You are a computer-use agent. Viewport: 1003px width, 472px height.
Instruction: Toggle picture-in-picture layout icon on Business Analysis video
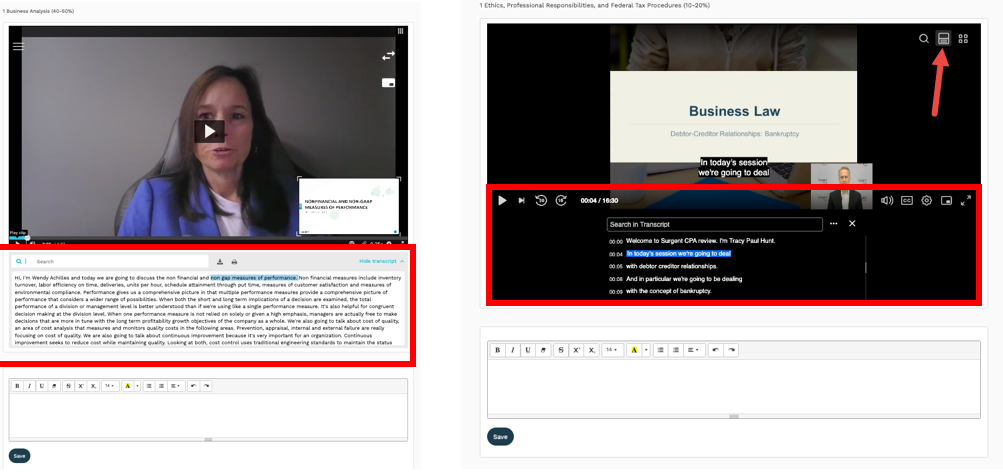[x=388, y=83]
